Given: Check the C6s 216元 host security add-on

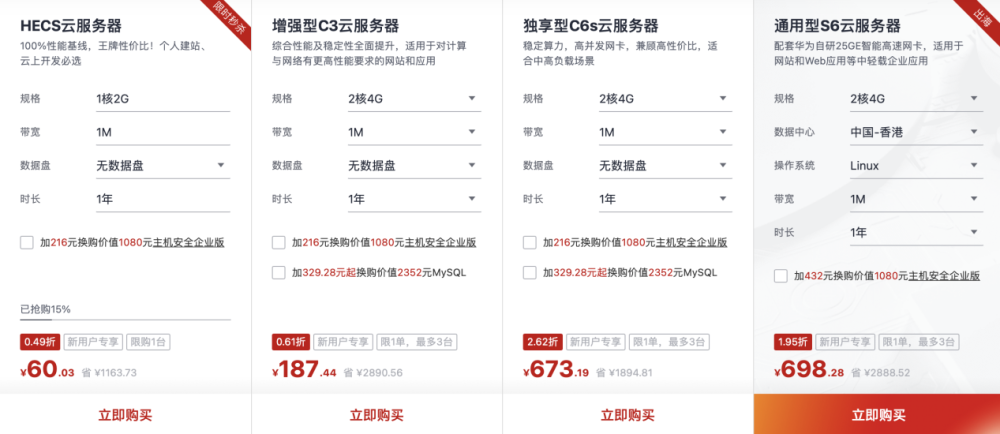Looking at the screenshot, I should (529, 243).
